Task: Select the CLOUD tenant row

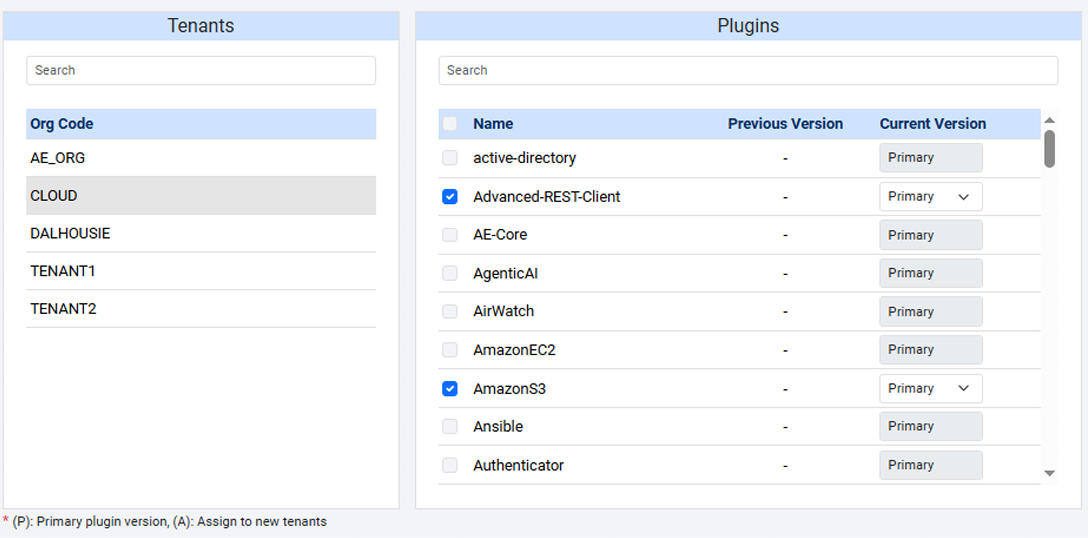Action: [201, 196]
